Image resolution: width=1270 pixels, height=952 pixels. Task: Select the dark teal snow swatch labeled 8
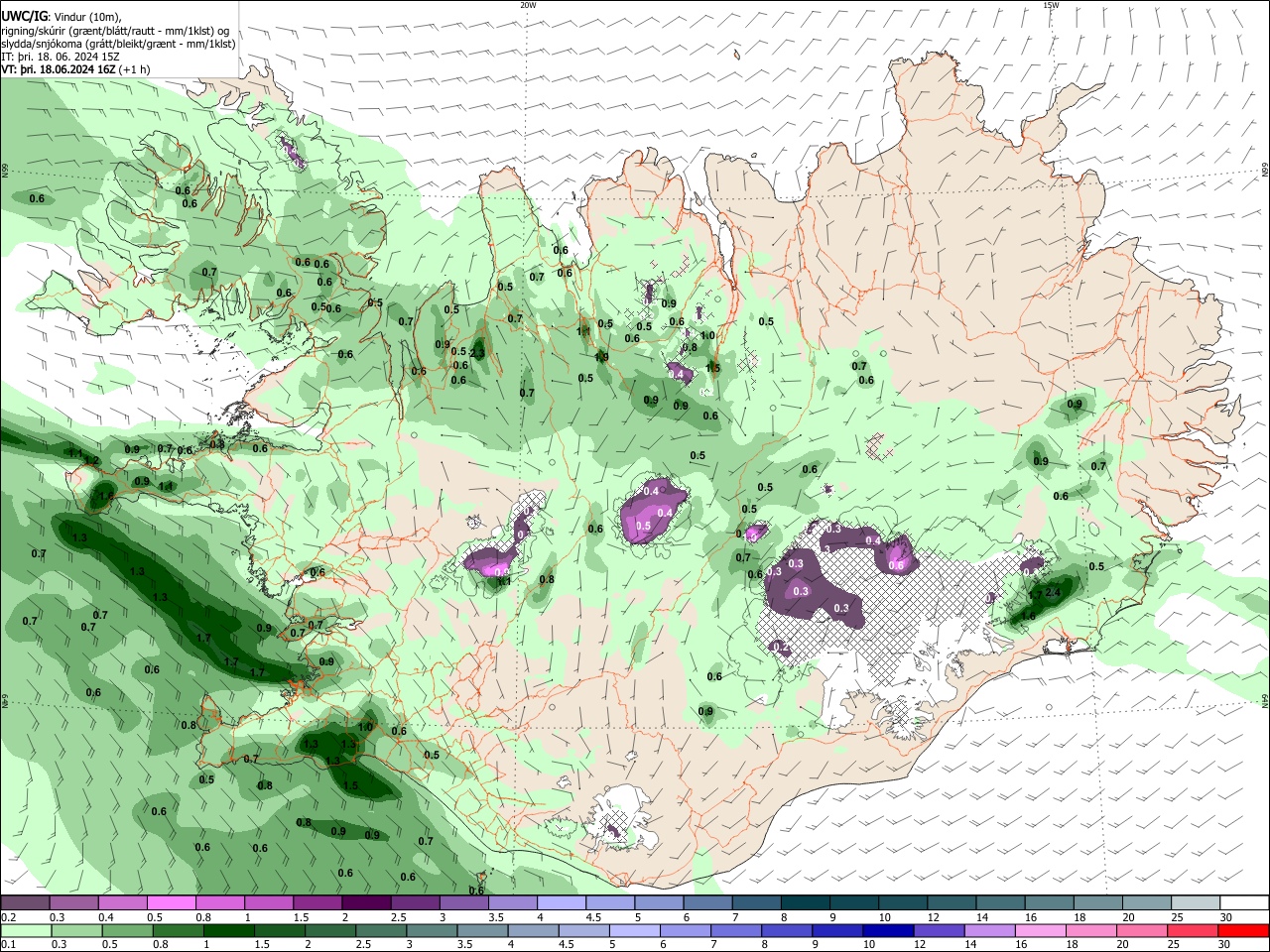click(805, 903)
